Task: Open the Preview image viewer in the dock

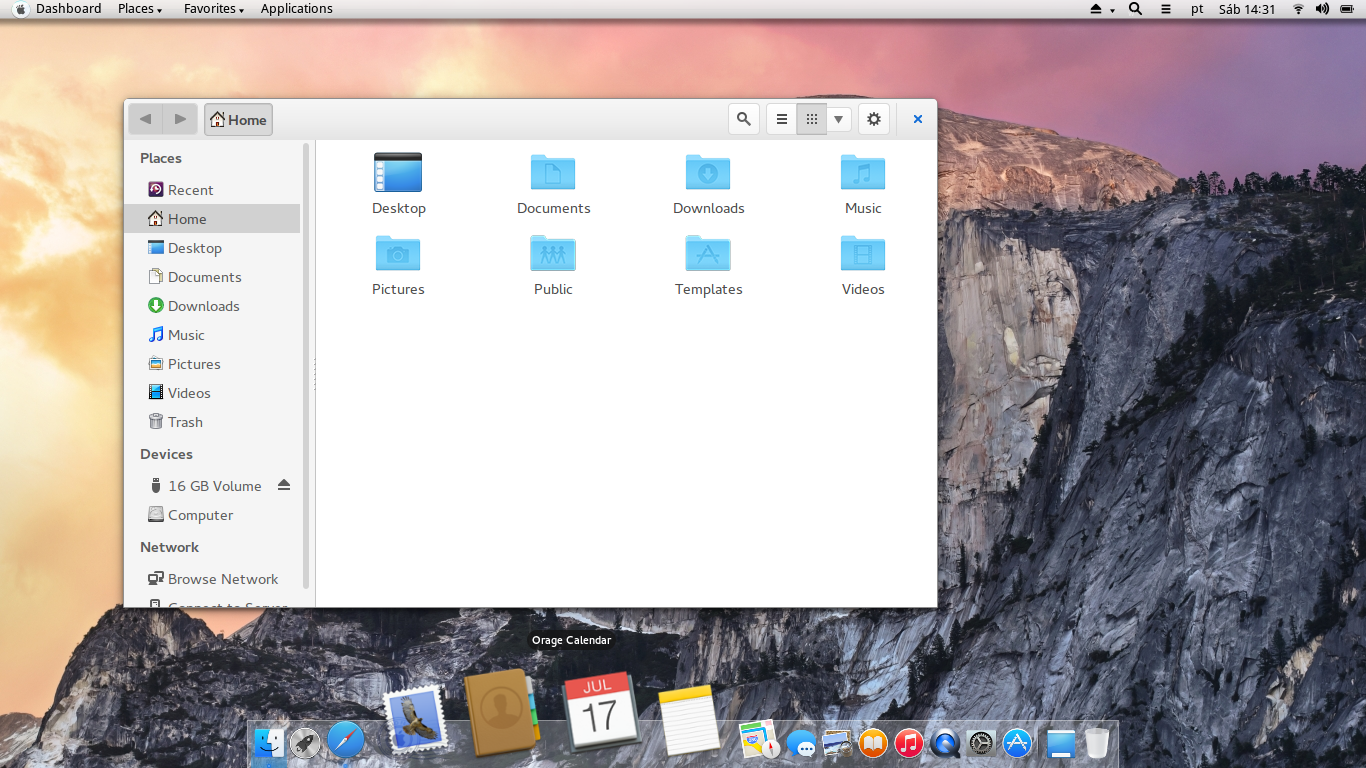Action: tap(837, 743)
